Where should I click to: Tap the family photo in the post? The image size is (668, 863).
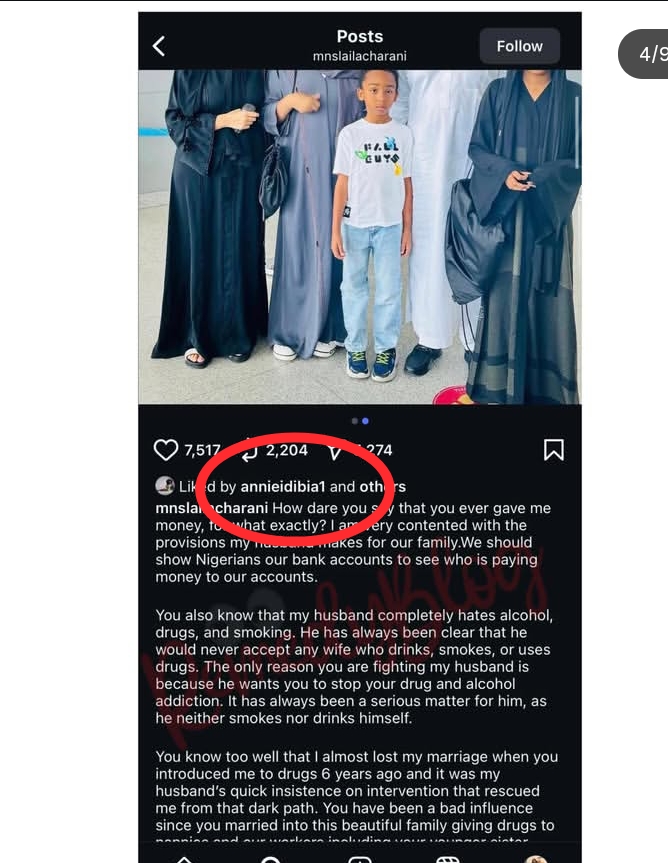coord(360,237)
